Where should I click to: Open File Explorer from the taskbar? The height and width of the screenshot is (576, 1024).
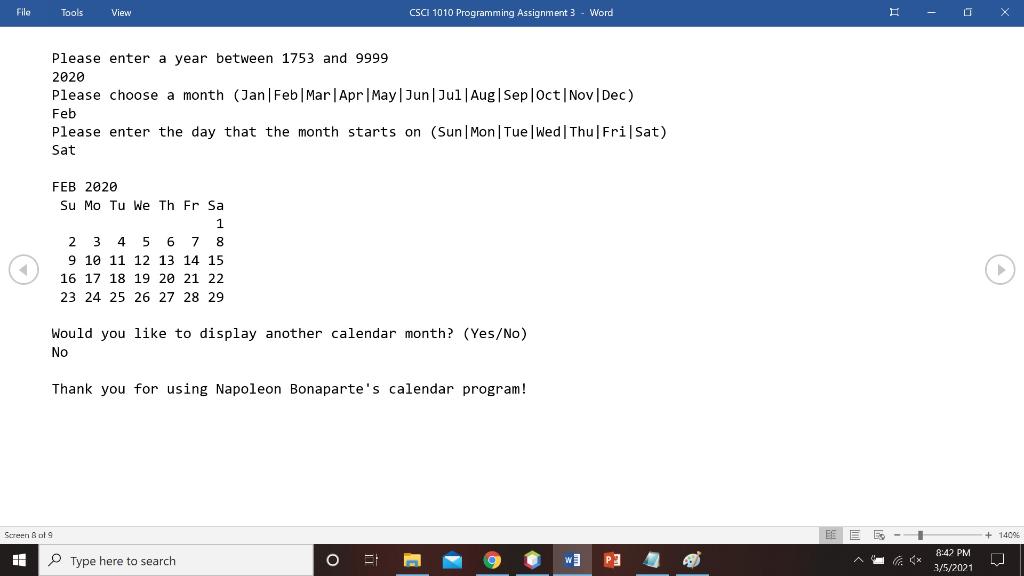[412, 560]
